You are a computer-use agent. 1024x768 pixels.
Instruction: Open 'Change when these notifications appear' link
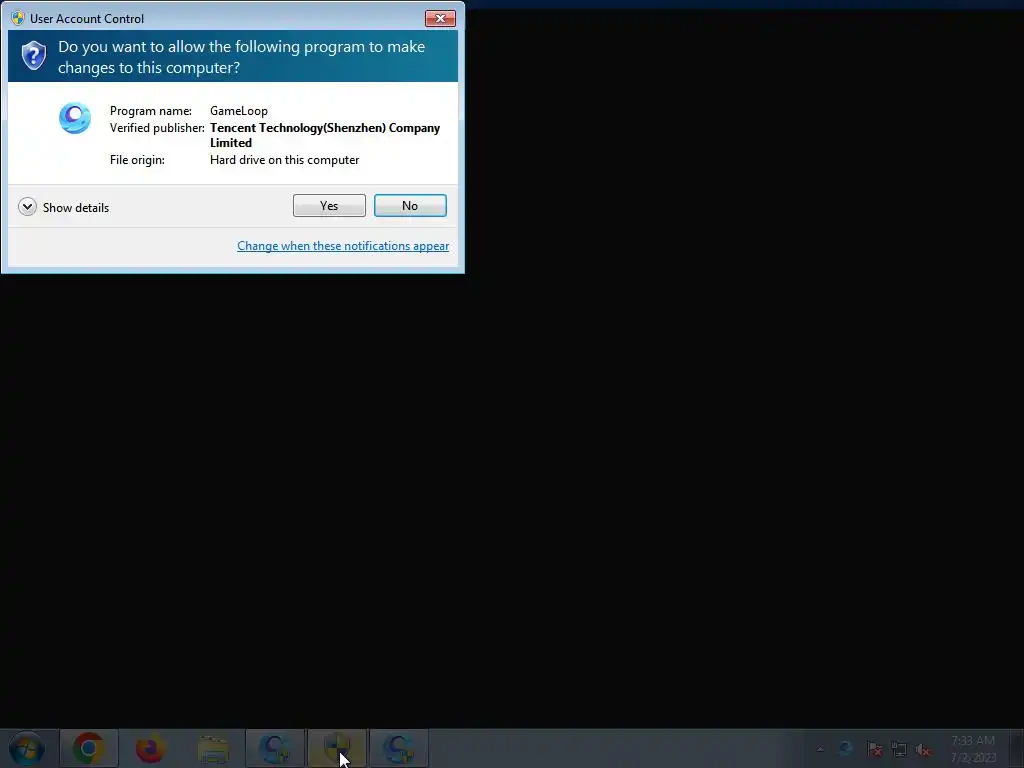tap(343, 246)
